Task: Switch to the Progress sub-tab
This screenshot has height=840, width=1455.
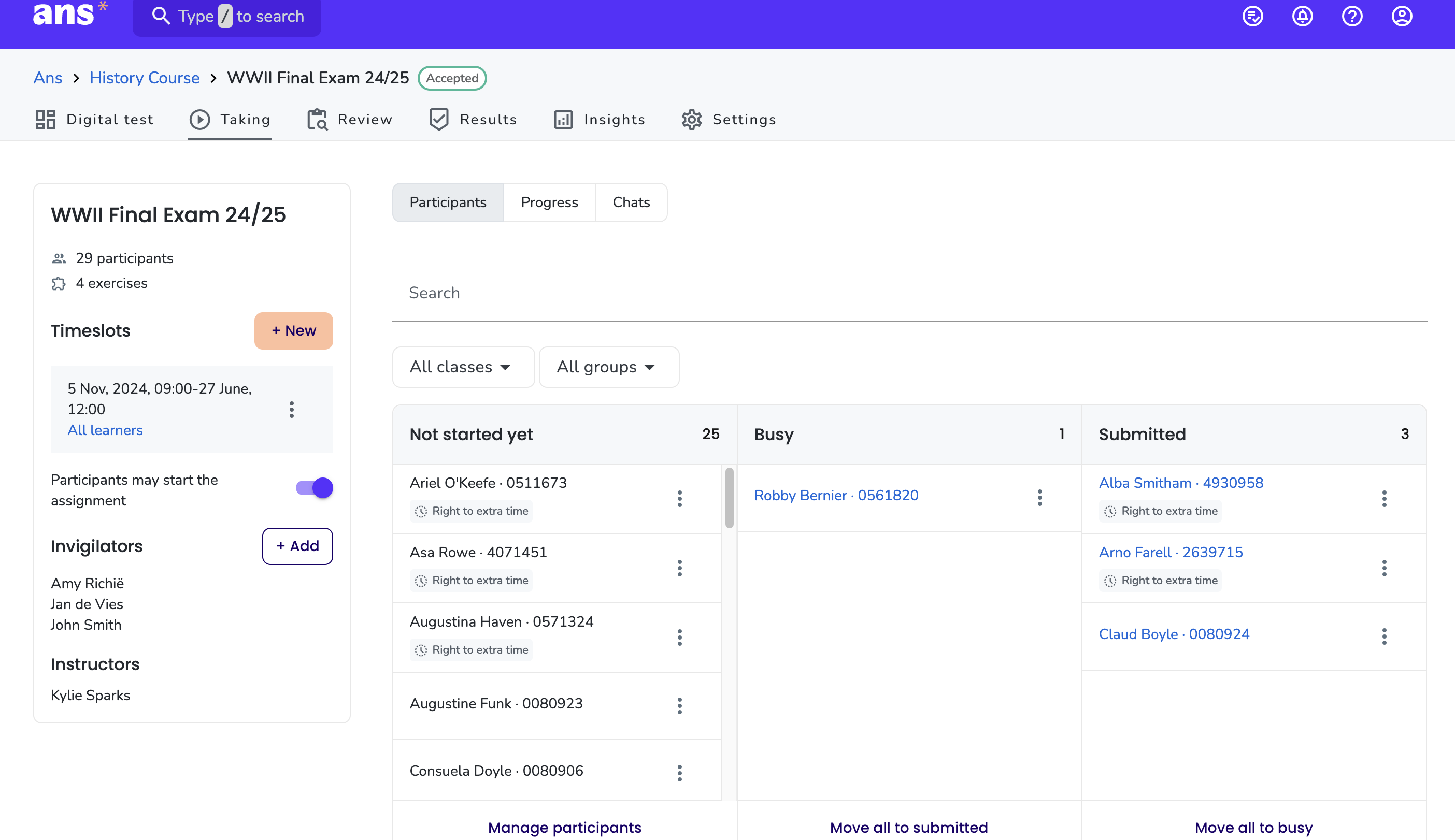Action: (x=549, y=202)
